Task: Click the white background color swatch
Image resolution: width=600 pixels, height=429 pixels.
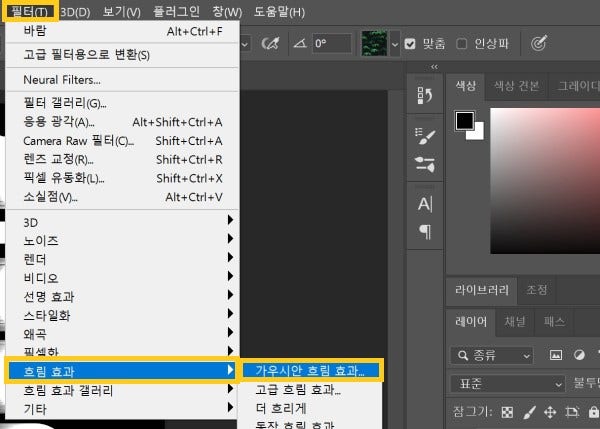Action: pos(476,132)
